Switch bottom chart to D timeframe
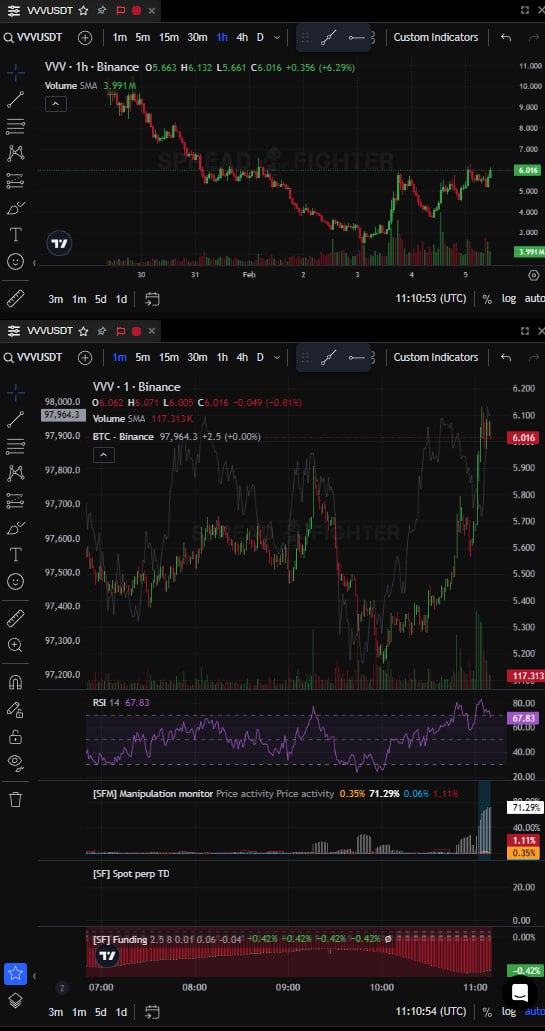This screenshot has height=1031, width=545. click(x=260, y=358)
